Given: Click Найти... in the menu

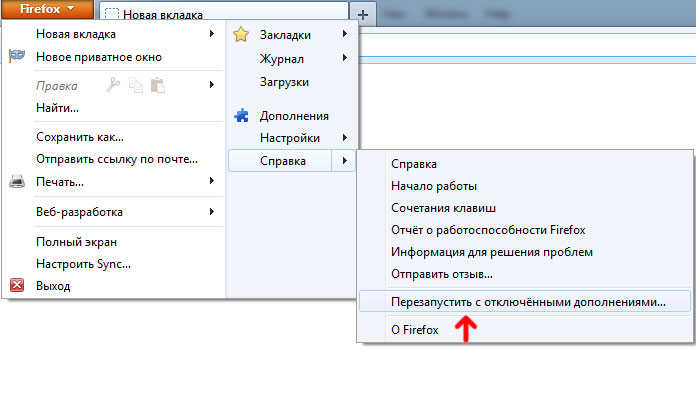Looking at the screenshot, I should pyautogui.click(x=57, y=107).
